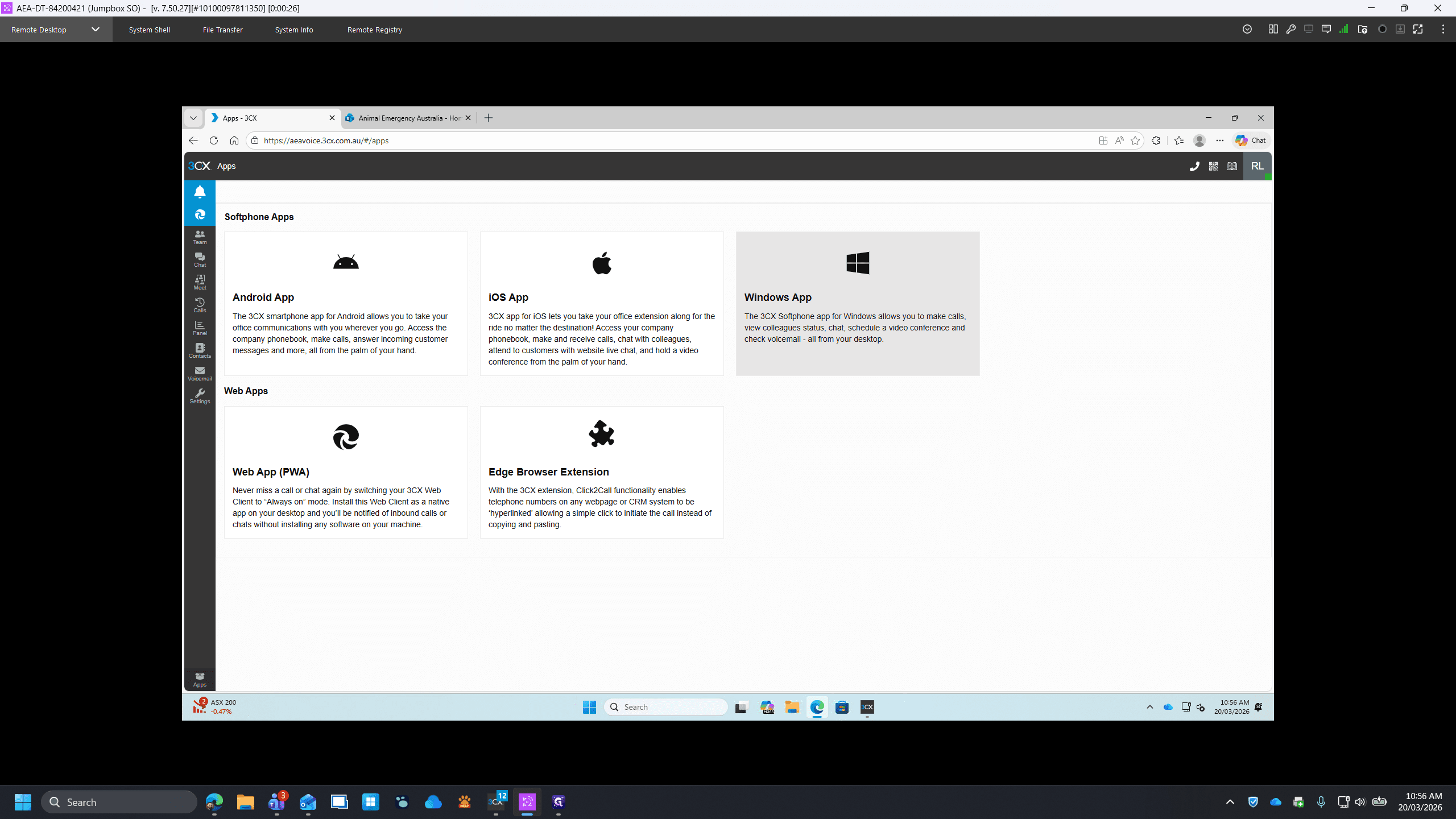Open the remote Windows Start button
The image size is (1456, 819).
coord(589,707)
